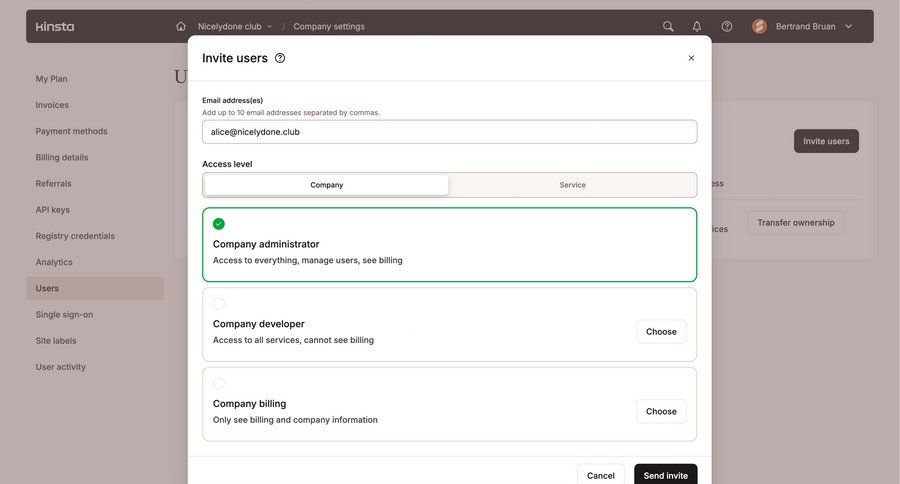The width and height of the screenshot is (900, 484).
Task: Click into Email address(es) input field
Action: click(x=449, y=132)
